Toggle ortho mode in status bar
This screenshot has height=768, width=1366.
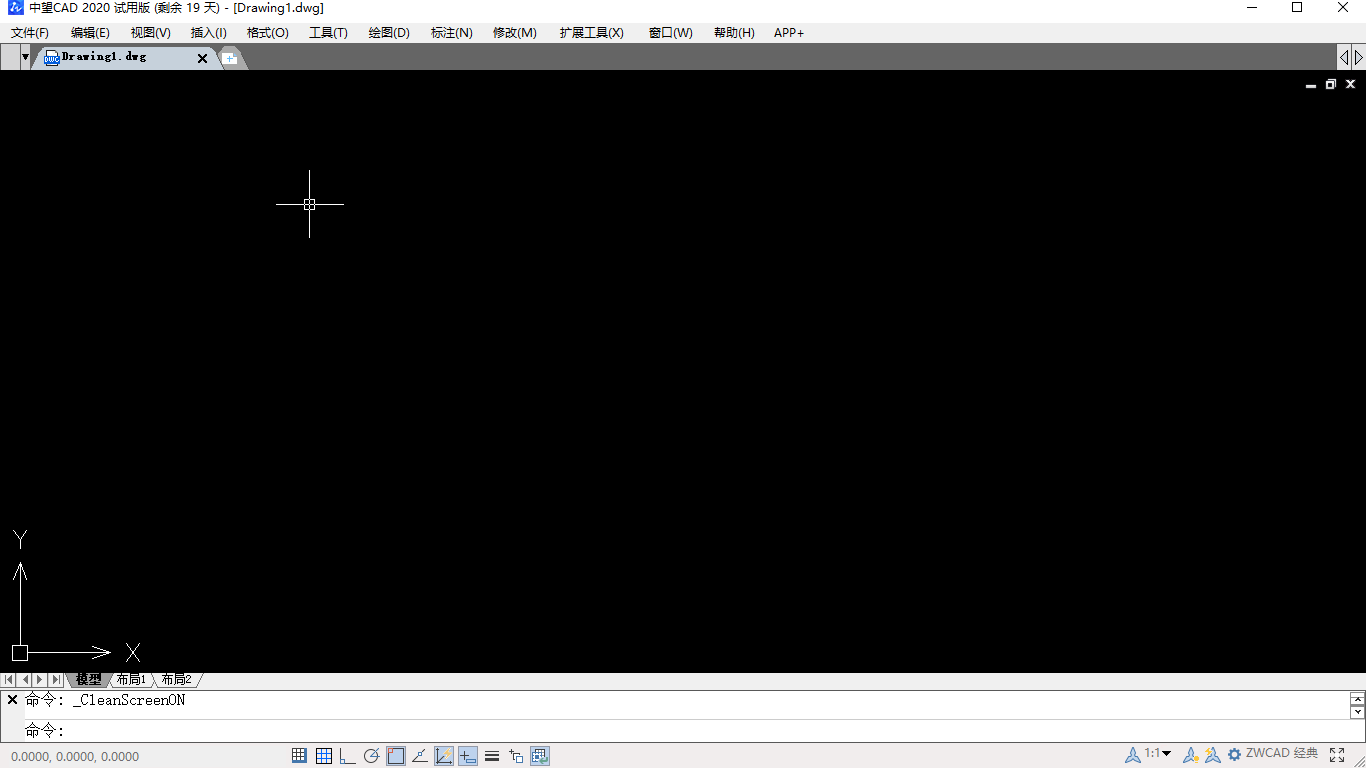pos(348,756)
